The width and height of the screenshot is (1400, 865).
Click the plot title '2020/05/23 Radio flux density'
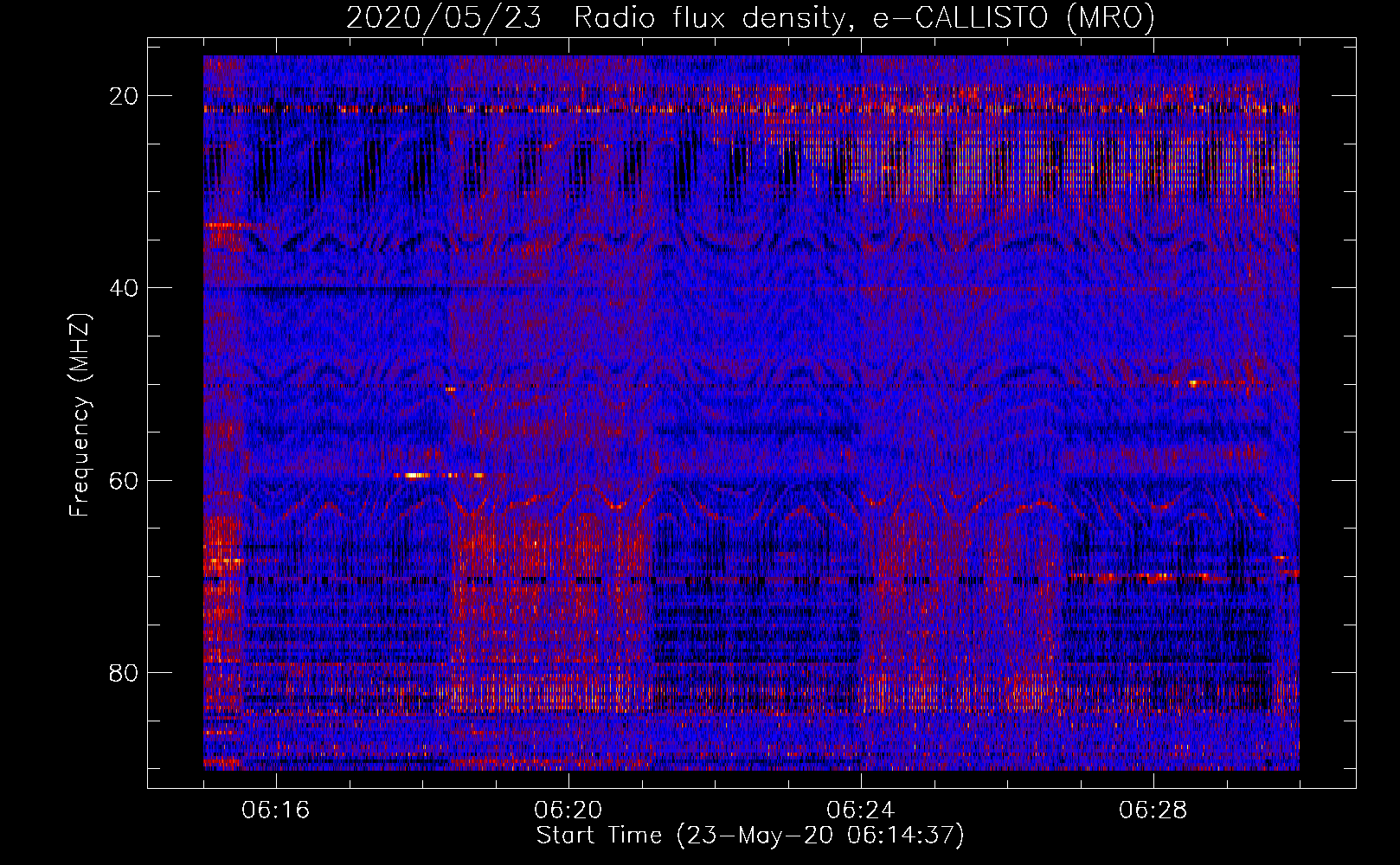750,17
